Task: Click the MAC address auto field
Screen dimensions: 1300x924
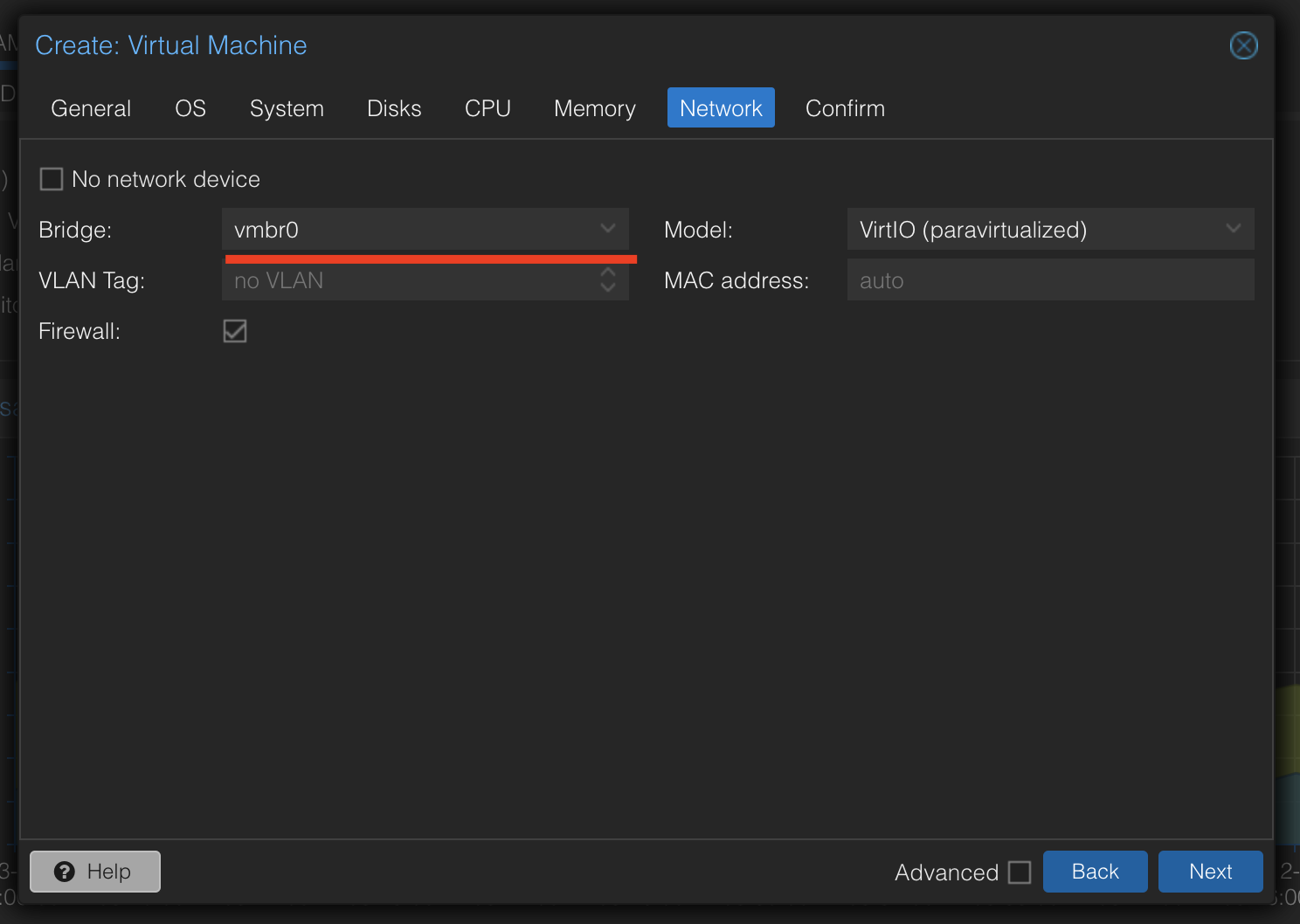Action: pyautogui.click(x=1051, y=279)
